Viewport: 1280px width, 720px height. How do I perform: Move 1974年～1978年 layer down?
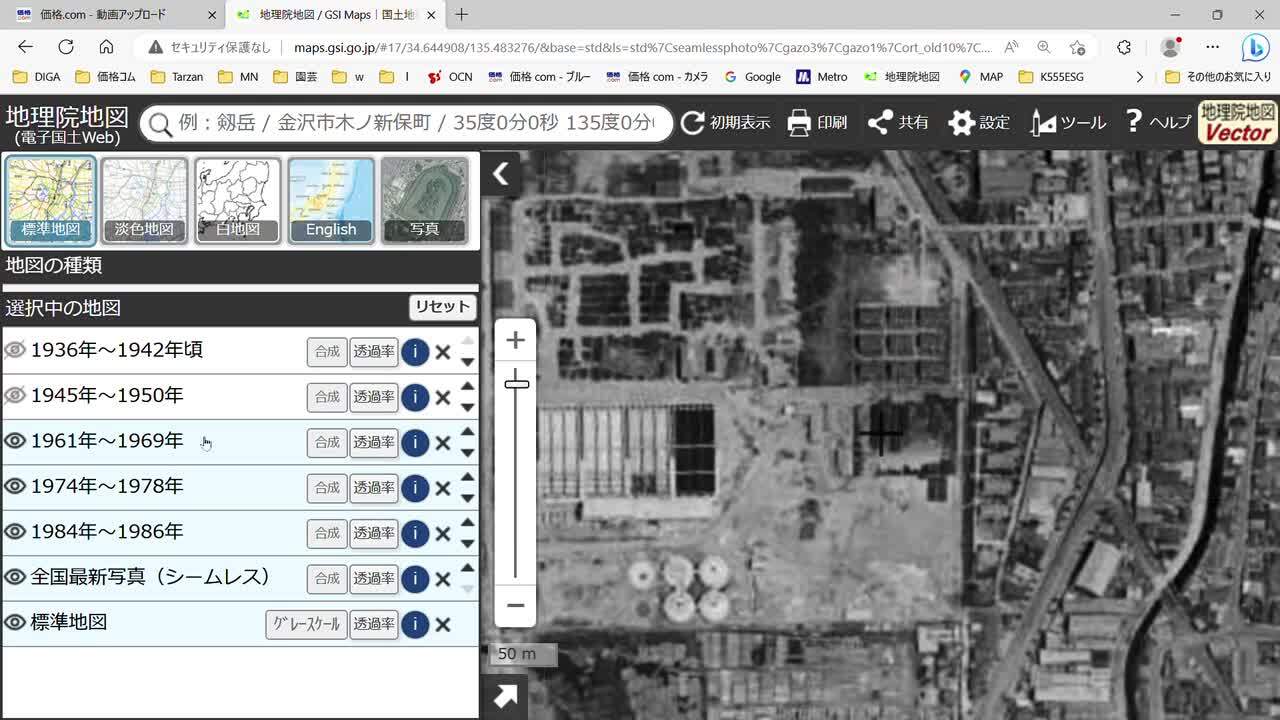467,498
